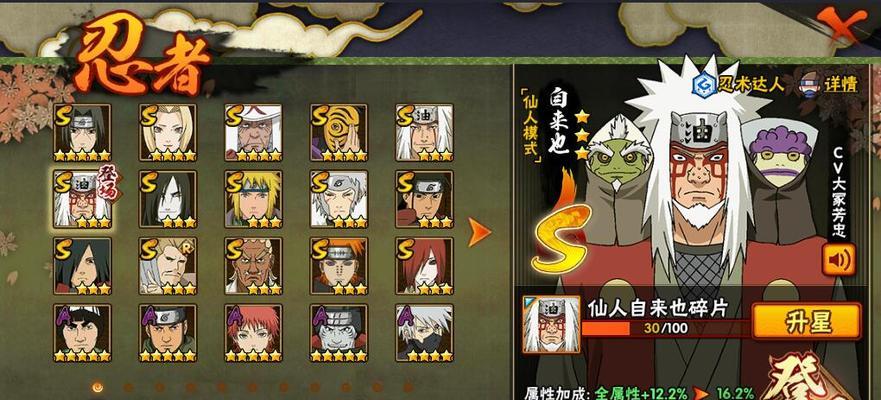Choose the red-haired Sasori A-rank portrait
Screen dimensions: 881x400
[253, 333]
